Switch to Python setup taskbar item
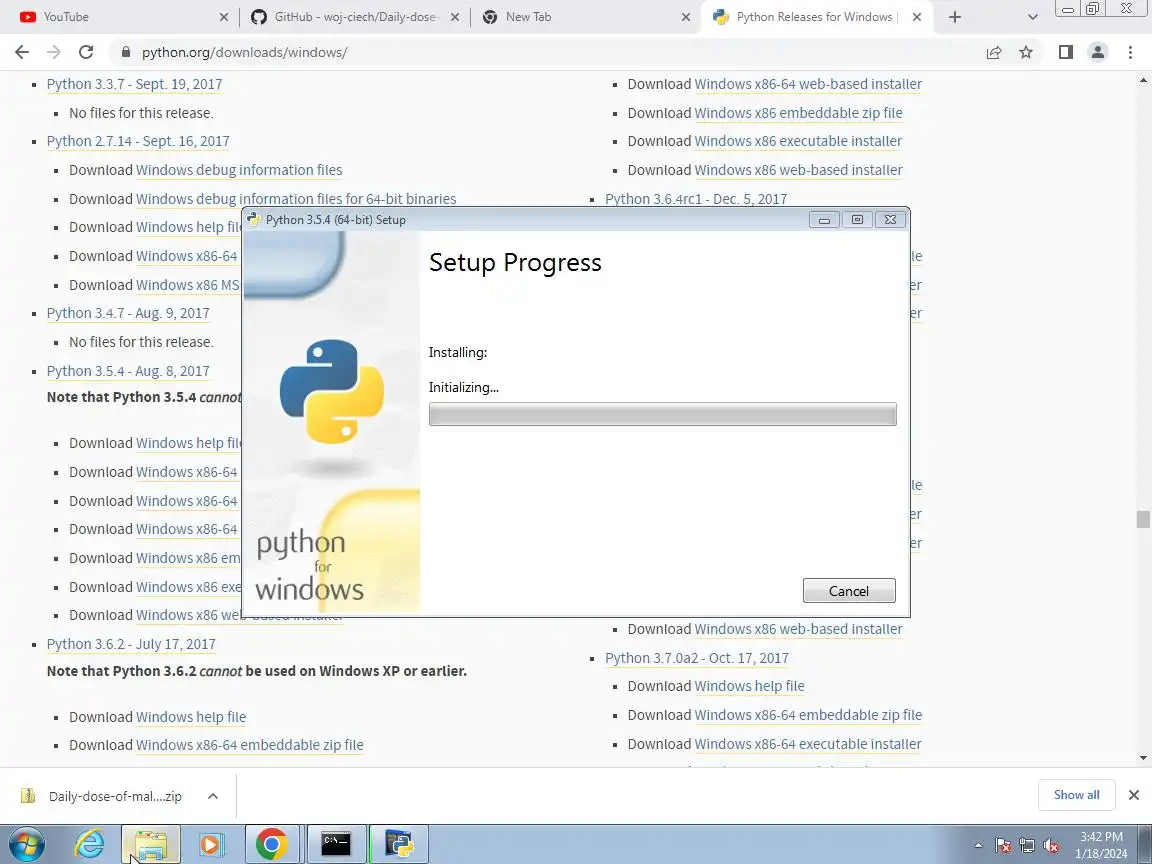1152x864 pixels. tap(399, 844)
